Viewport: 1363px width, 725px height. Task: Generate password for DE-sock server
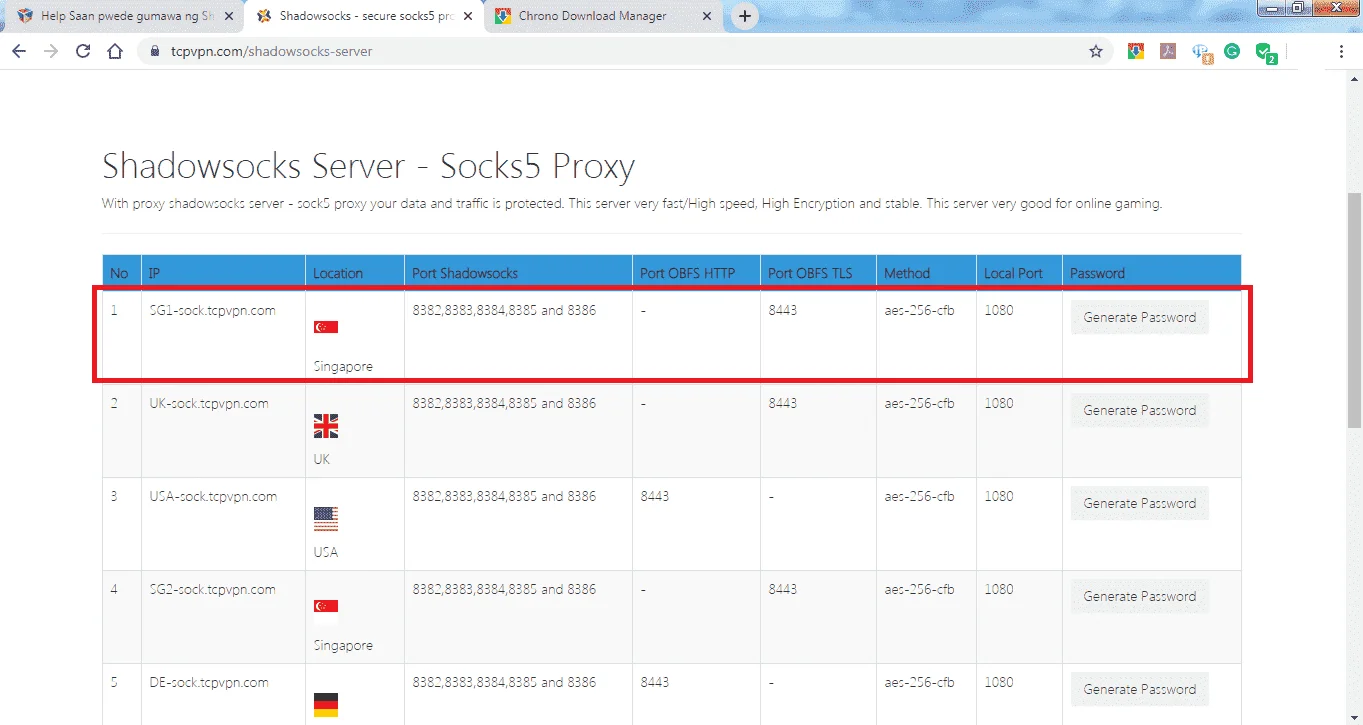[x=1139, y=689]
